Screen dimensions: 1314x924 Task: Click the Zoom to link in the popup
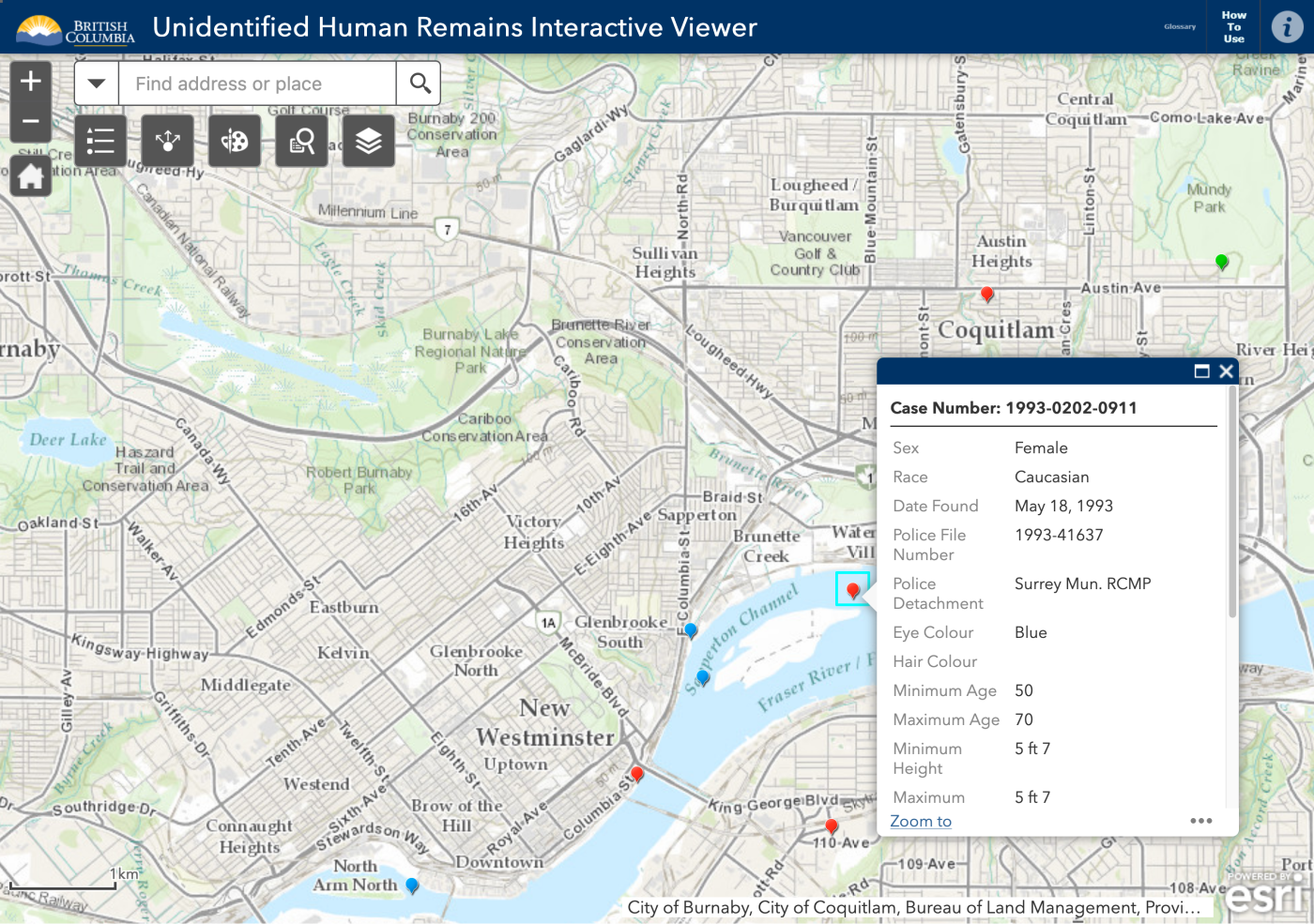click(x=921, y=821)
